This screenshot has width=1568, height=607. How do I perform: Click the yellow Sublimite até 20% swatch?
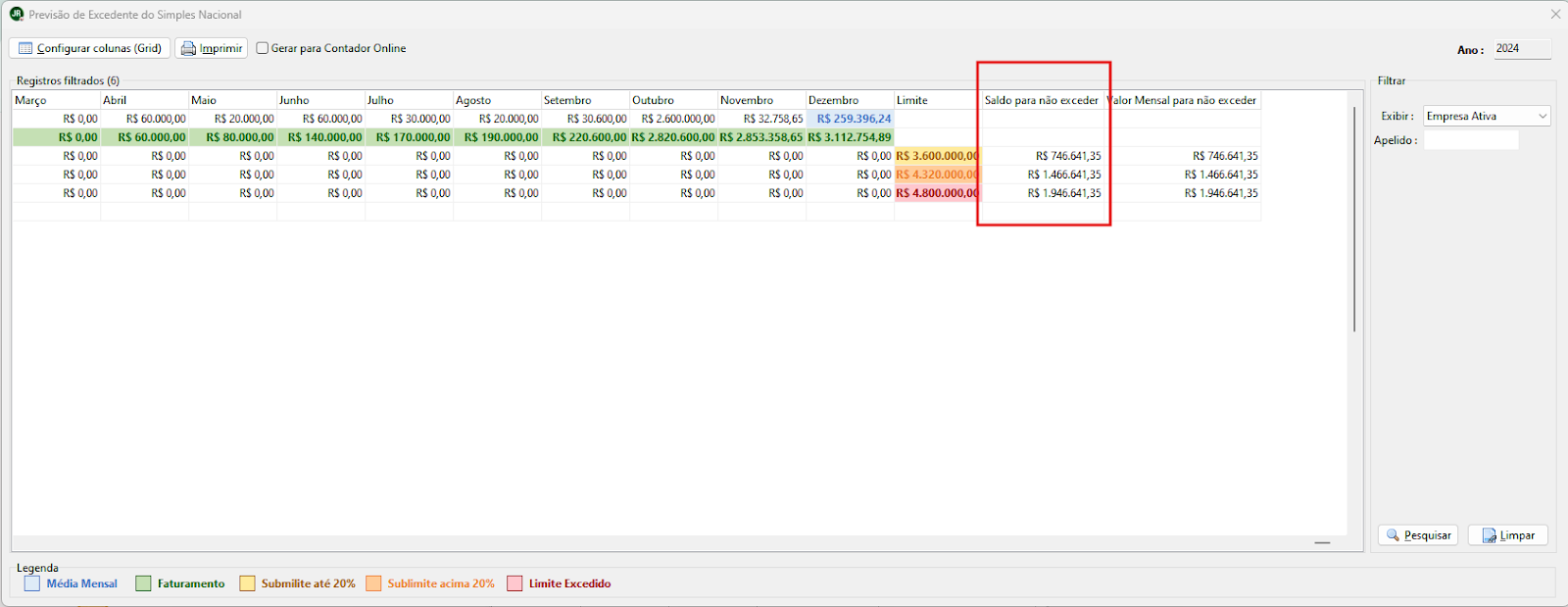(247, 583)
